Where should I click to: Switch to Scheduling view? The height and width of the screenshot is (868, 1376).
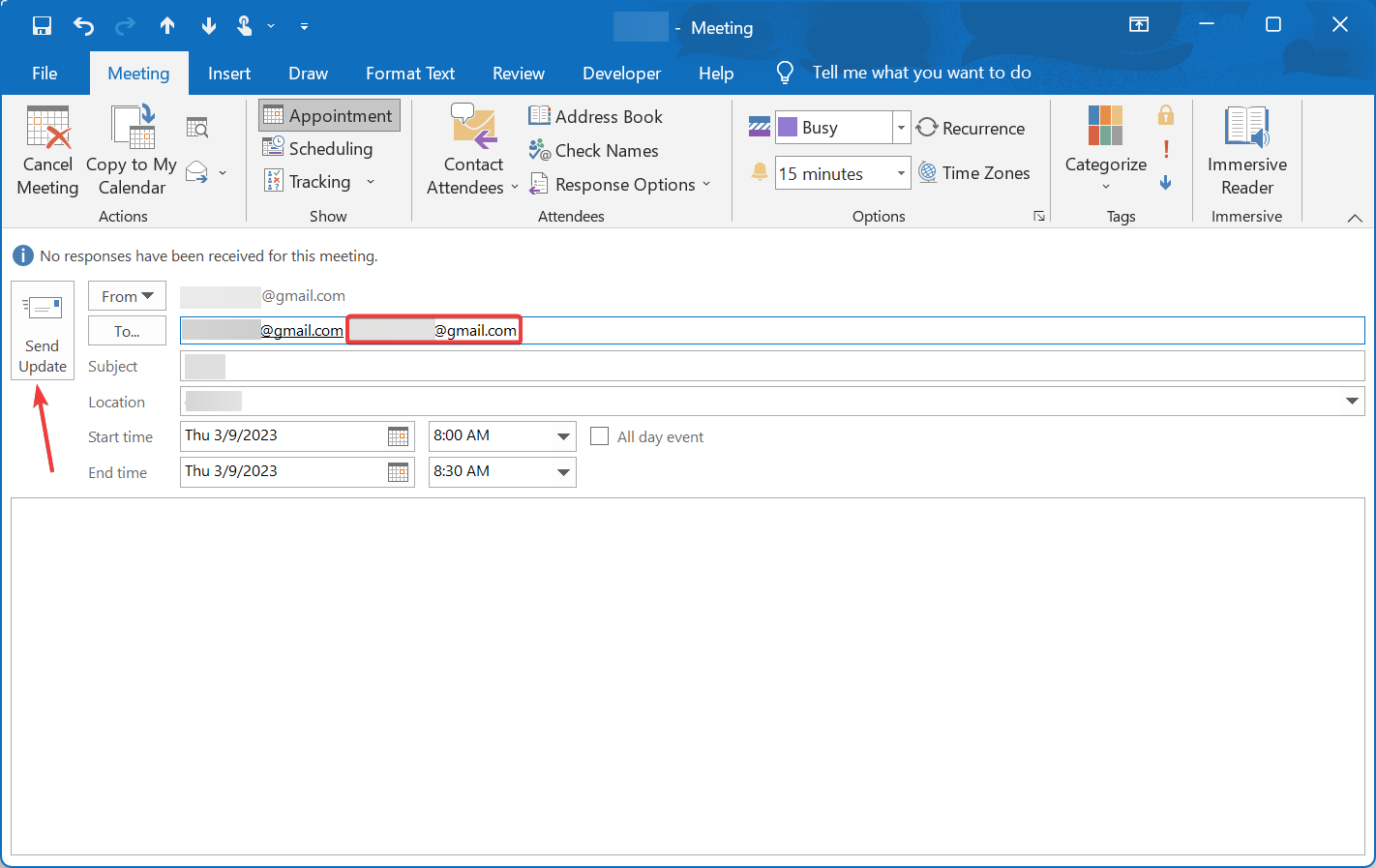318,148
